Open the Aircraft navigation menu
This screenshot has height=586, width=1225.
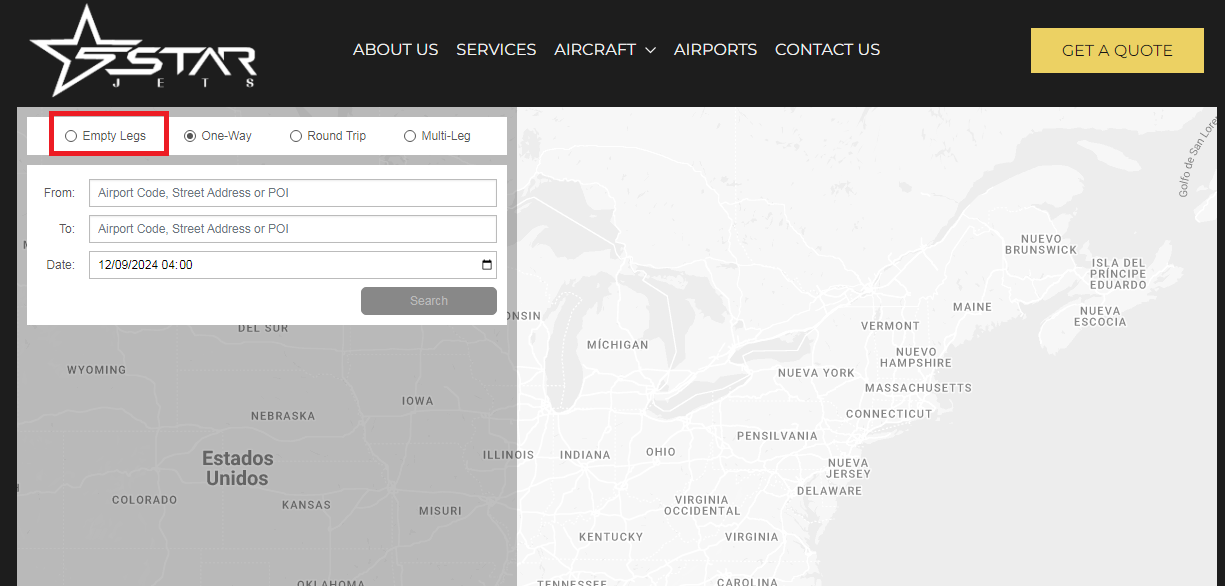point(596,49)
